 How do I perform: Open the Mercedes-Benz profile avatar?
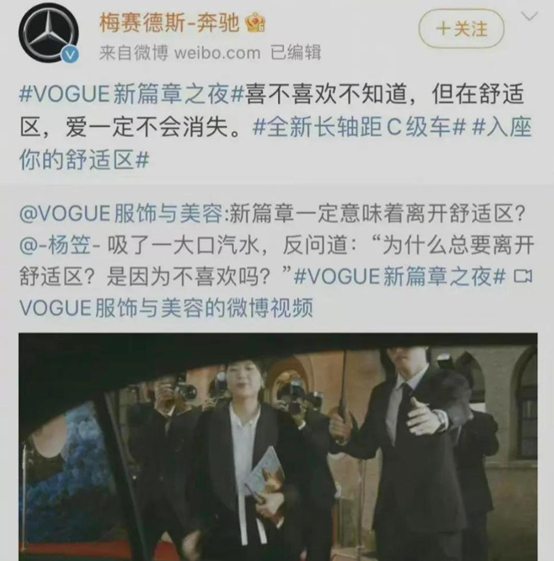[49, 33]
